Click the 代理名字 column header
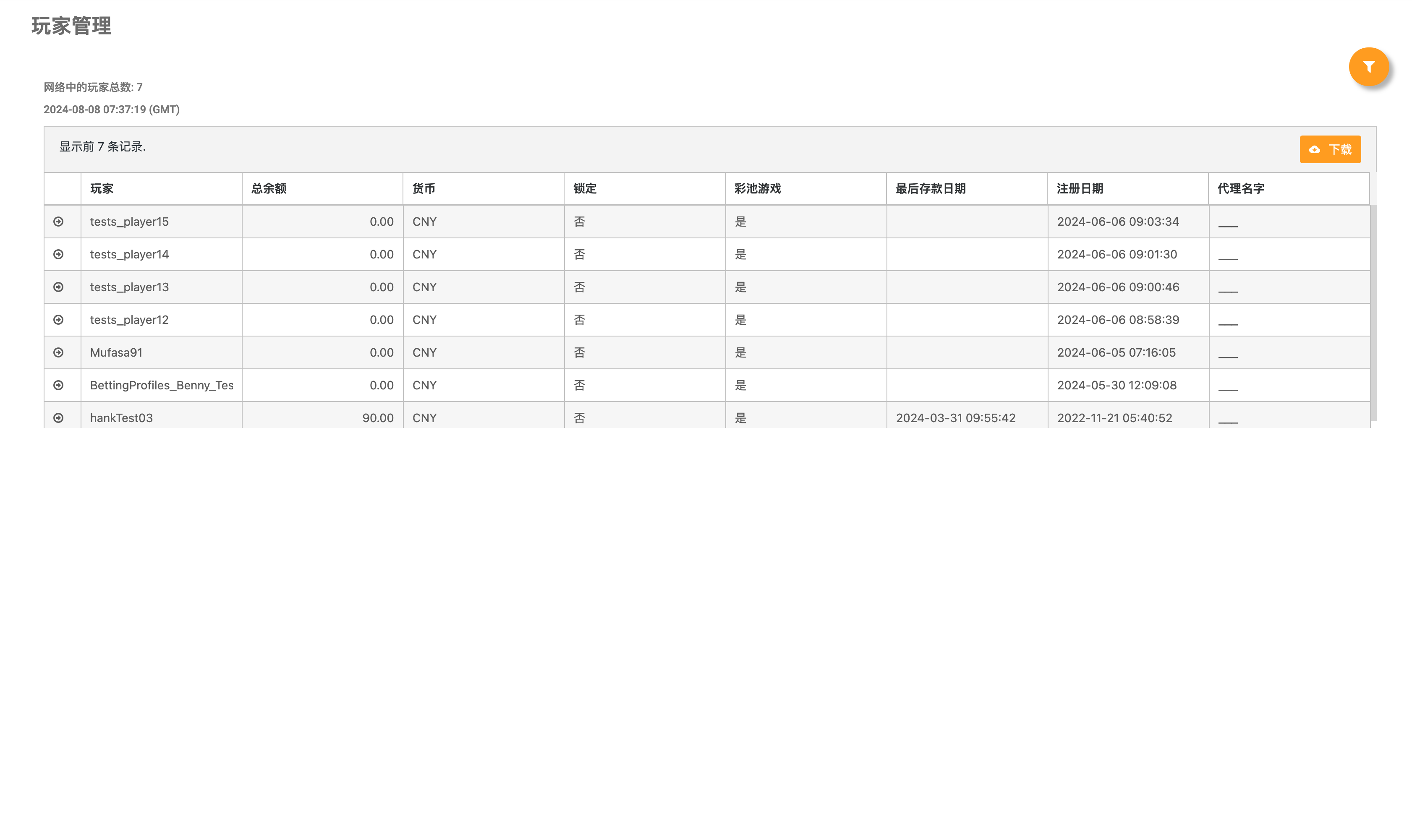 click(1240, 188)
